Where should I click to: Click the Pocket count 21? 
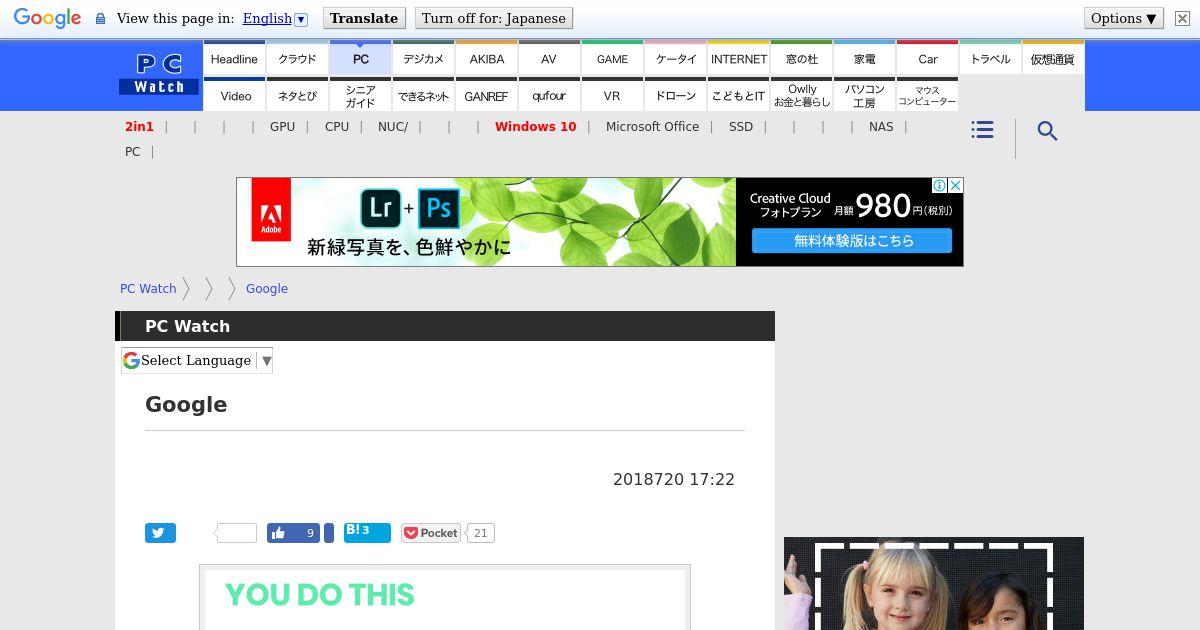click(480, 533)
